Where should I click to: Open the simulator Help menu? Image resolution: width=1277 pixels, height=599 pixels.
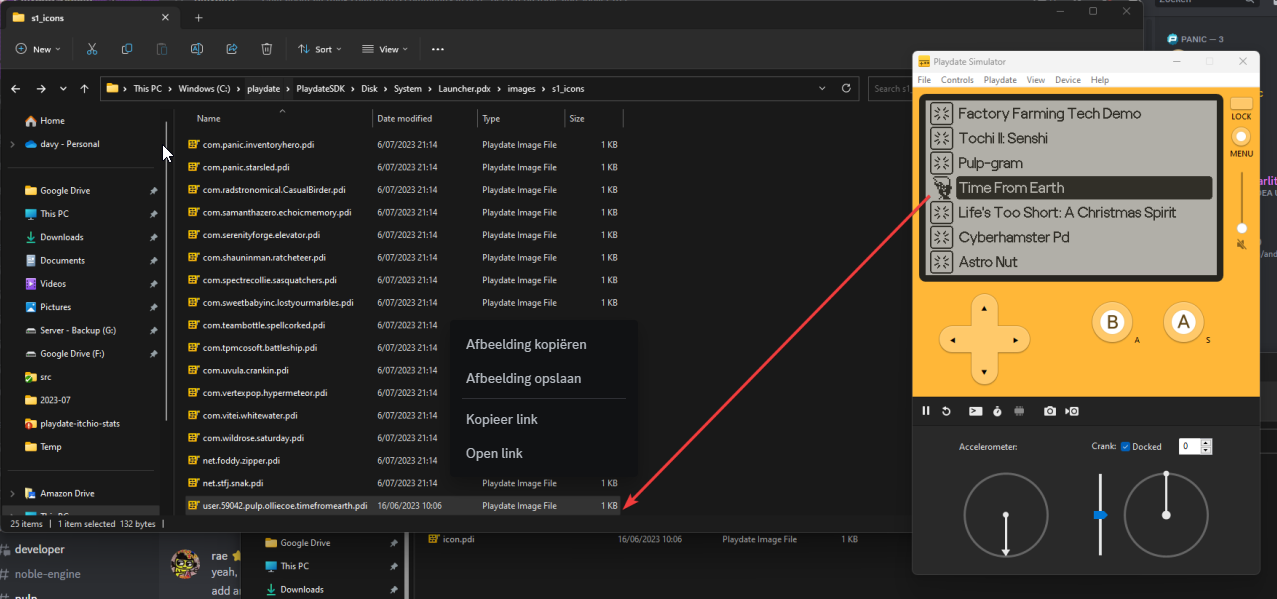(1100, 80)
